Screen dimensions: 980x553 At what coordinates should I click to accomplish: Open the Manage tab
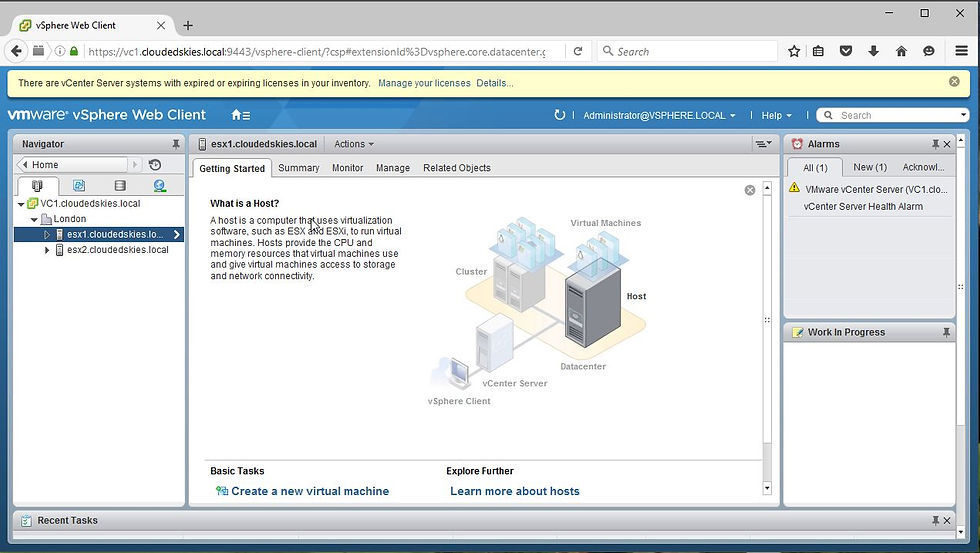(x=392, y=168)
